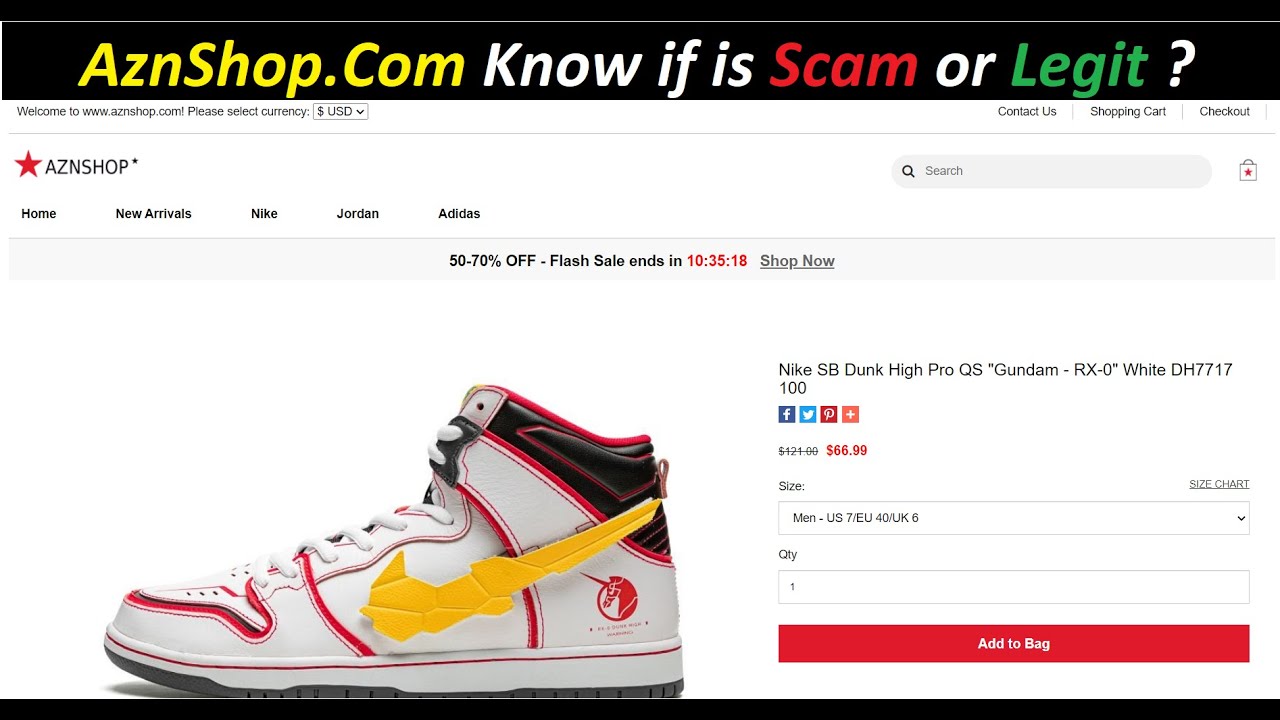Click the Qty input field
Image resolution: width=1280 pixels, height=720 pixels.
tap(1014, 587)
